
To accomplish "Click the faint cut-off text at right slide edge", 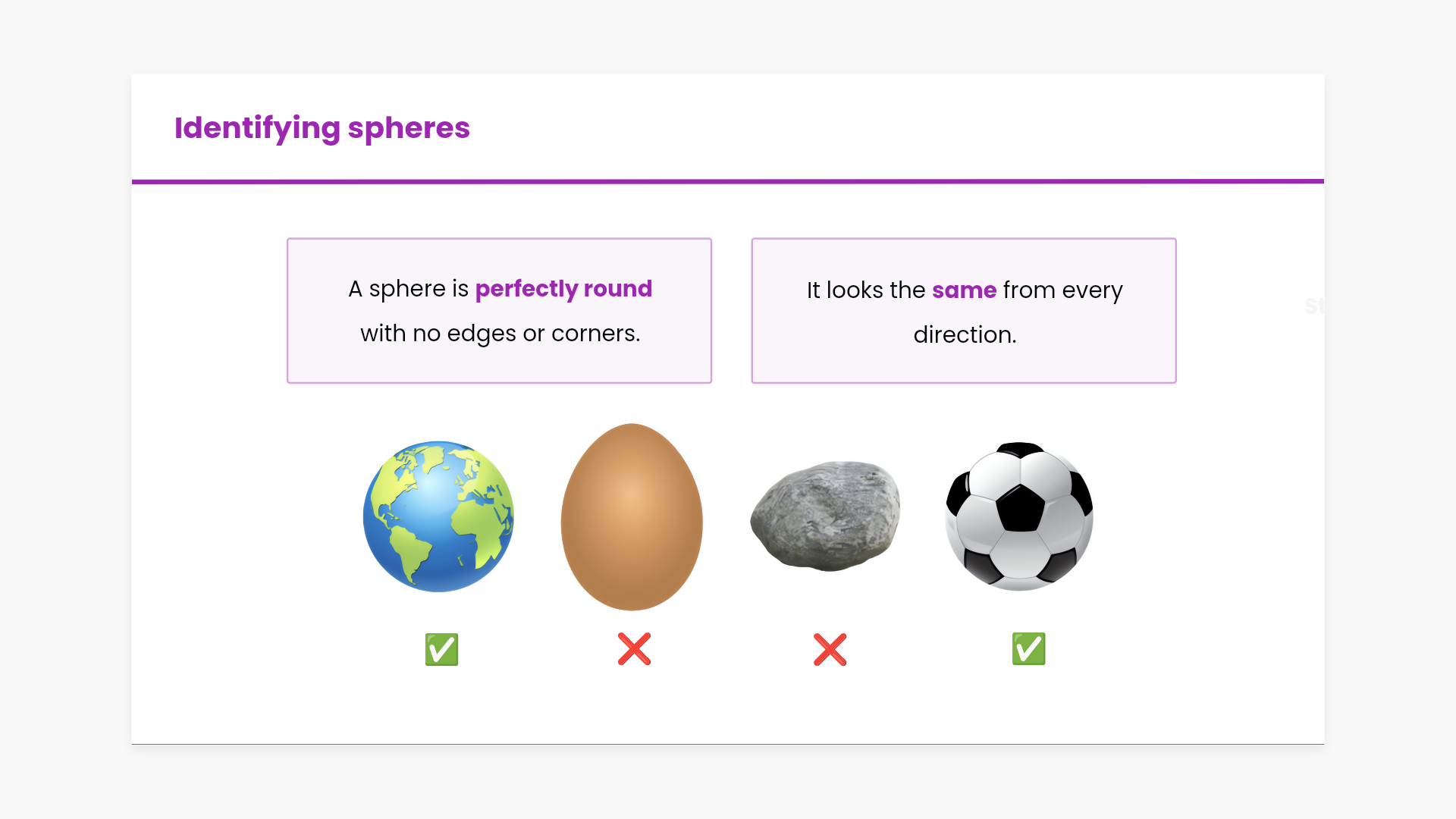I will (x=1314, y=306).
